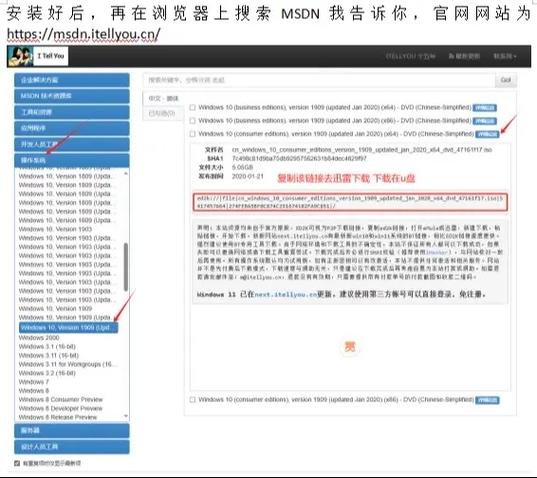The height and width of the screenshot is (478, 537).
Task: Select "Windows 8 Consumer Preview" entry
Action: coord(61,400)
